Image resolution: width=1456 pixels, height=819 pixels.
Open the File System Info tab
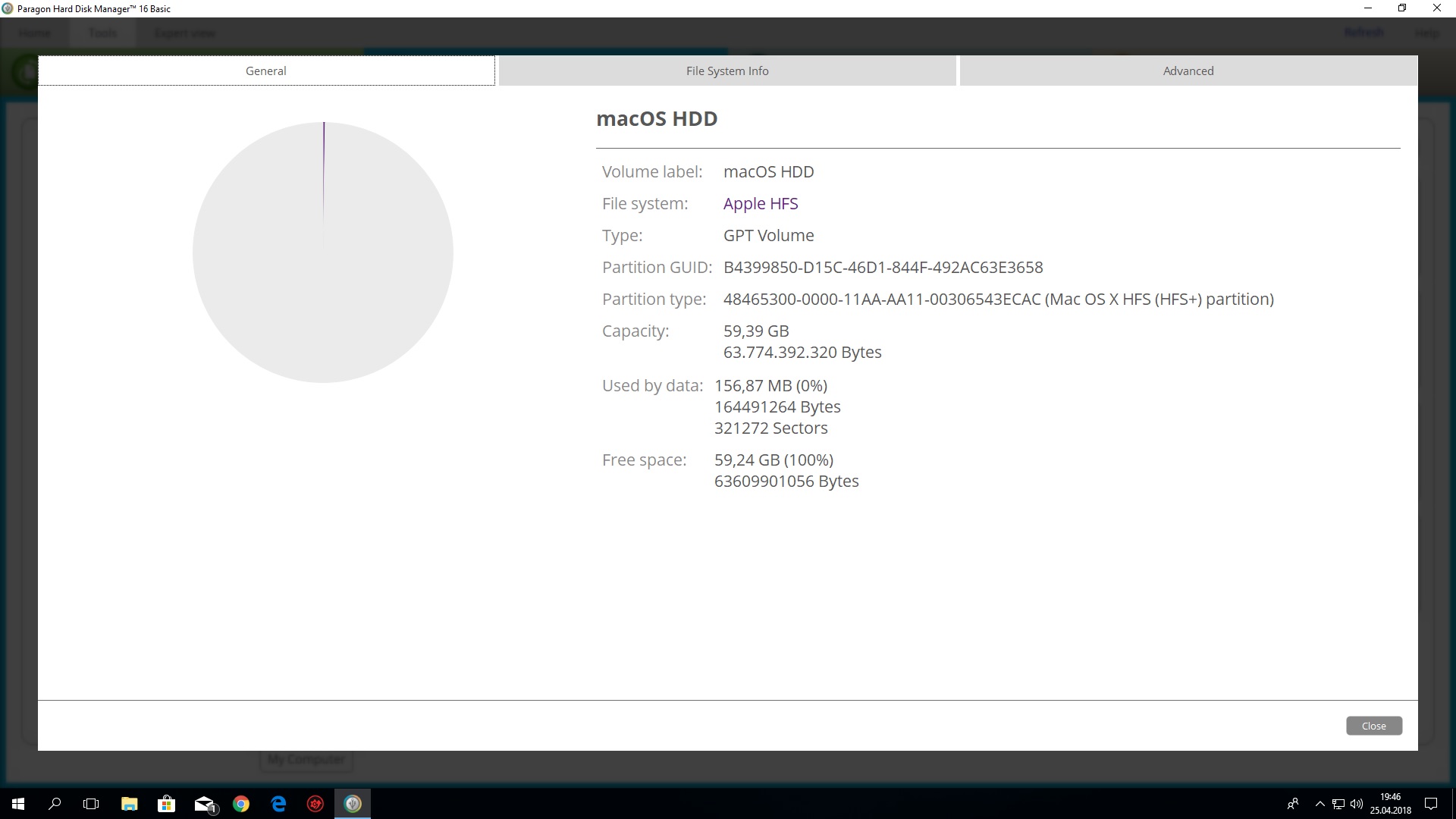click(x=727, y=71)
